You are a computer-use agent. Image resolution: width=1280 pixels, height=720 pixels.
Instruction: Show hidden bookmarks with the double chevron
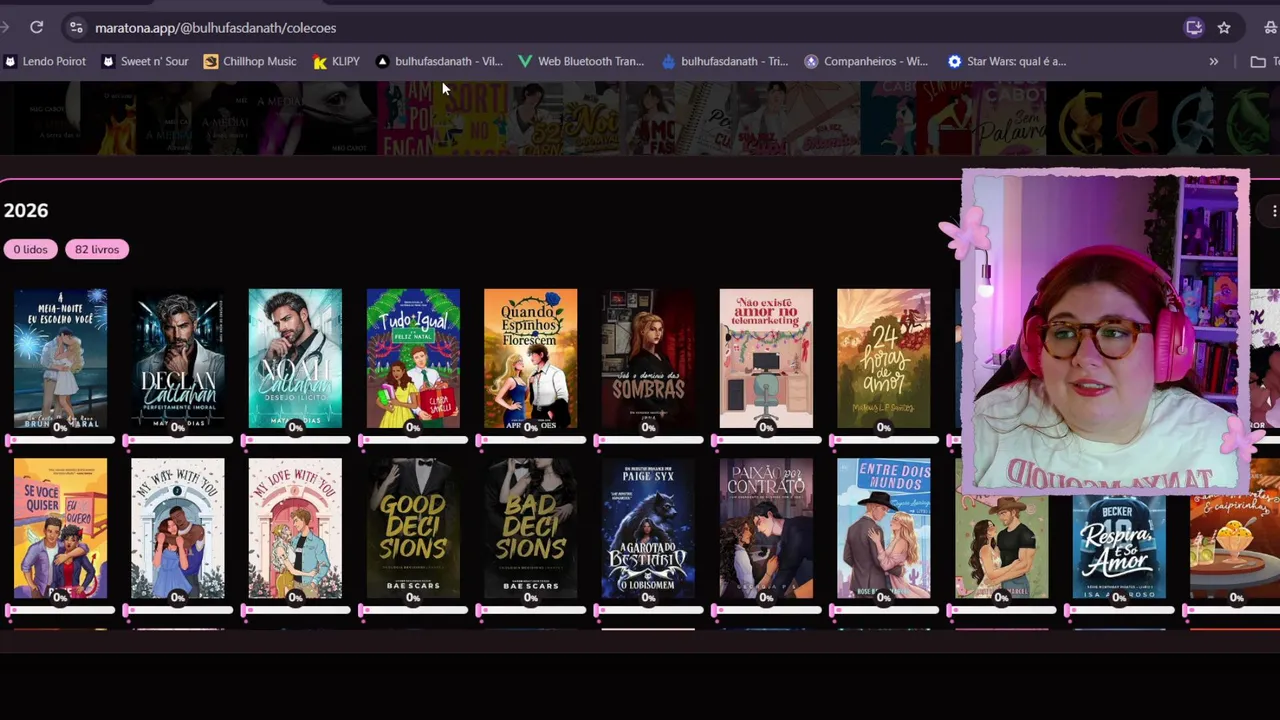[x=1213, y=61]
